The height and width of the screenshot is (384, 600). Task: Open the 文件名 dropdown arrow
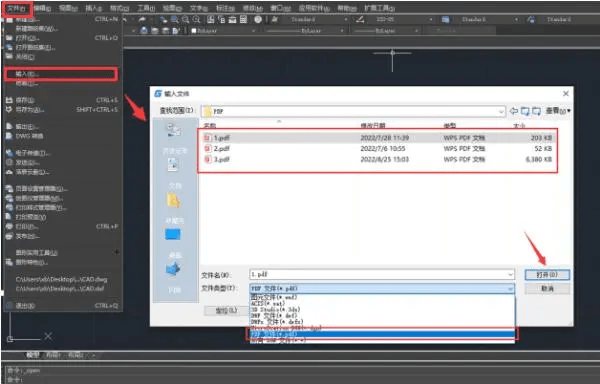[510, 275]
